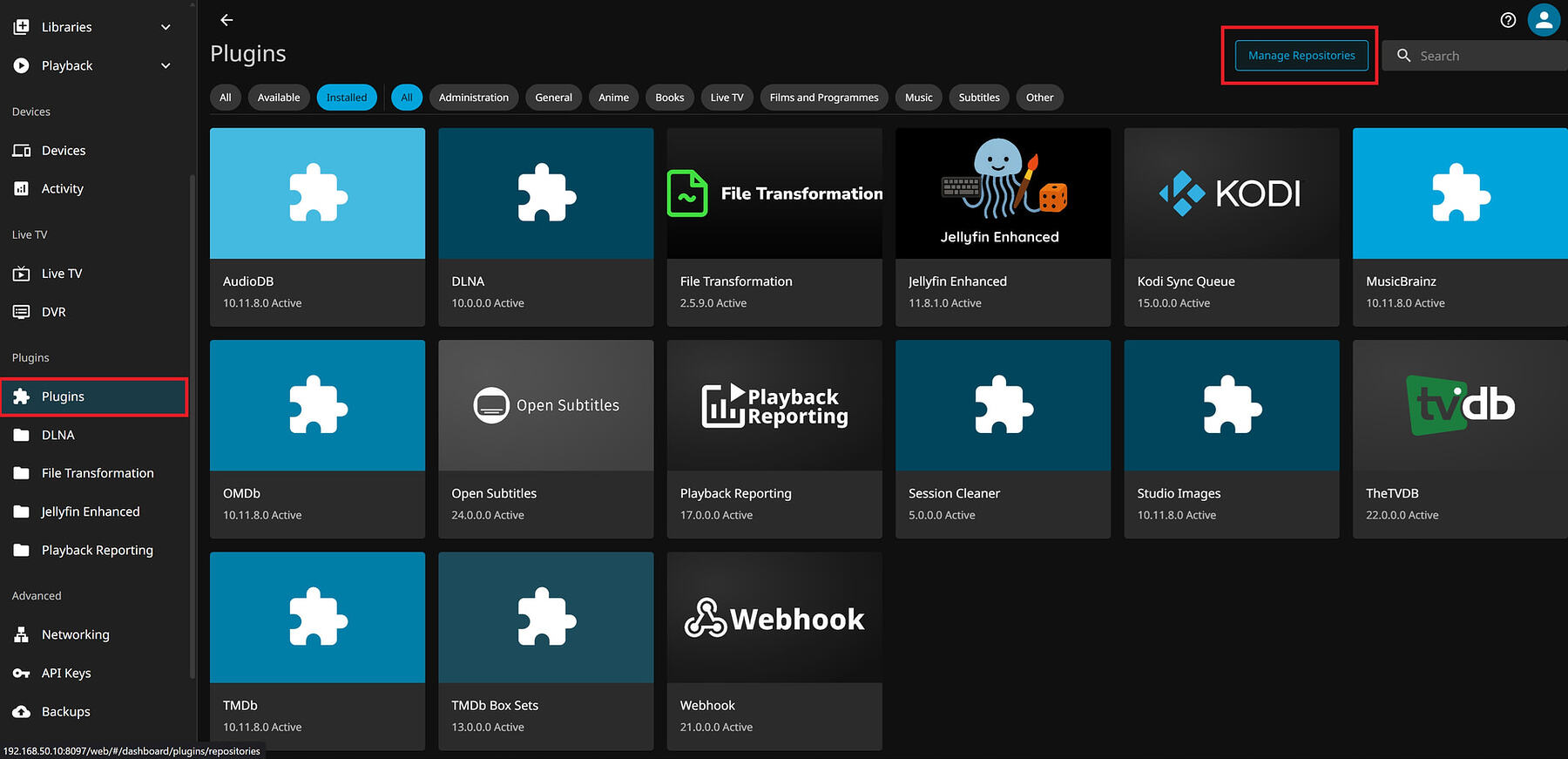This screenshot has width=1568, height=759.
Task: Open the Session Cleaner plugin card image
Action: 1004,405
